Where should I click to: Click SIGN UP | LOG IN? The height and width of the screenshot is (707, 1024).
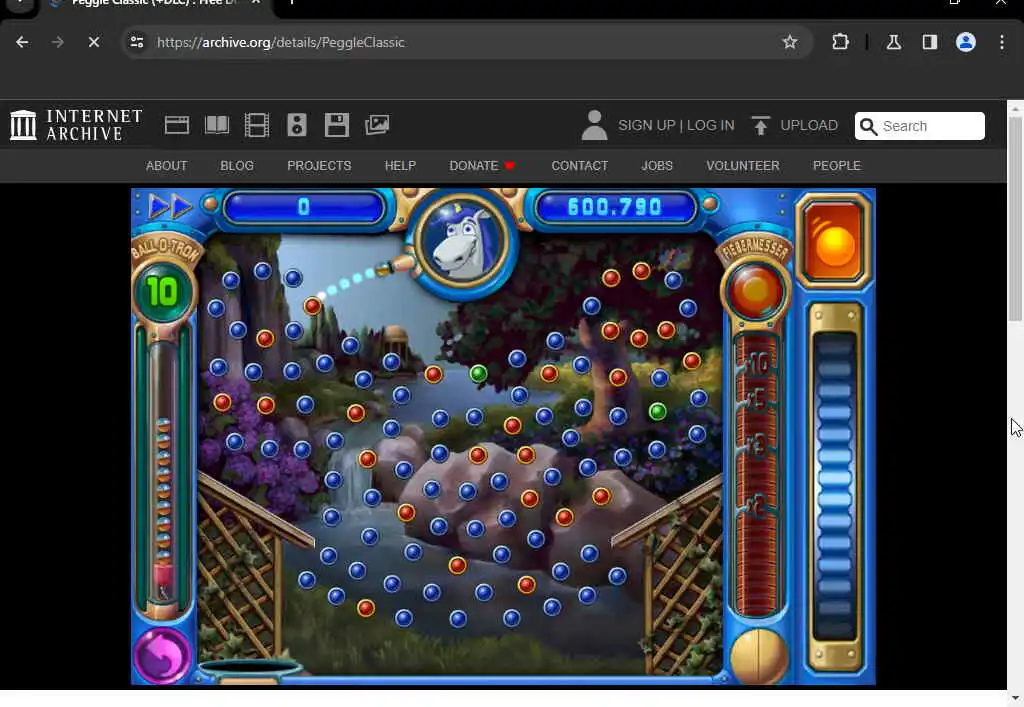(x=676, y=125)
